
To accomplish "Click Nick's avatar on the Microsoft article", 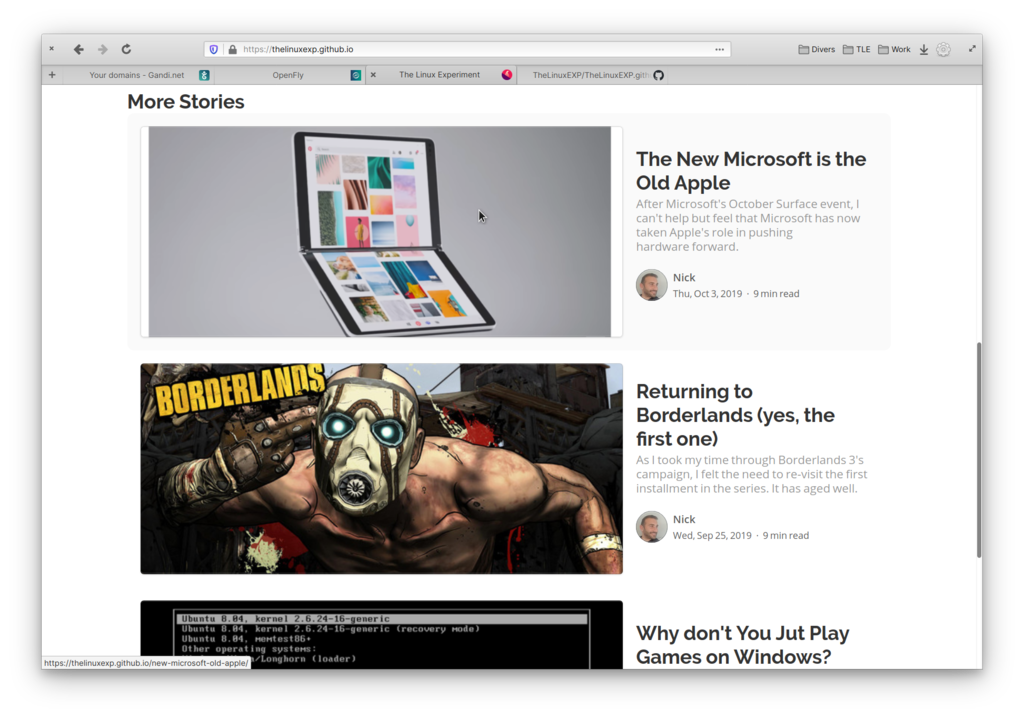I will pos(652,285).
